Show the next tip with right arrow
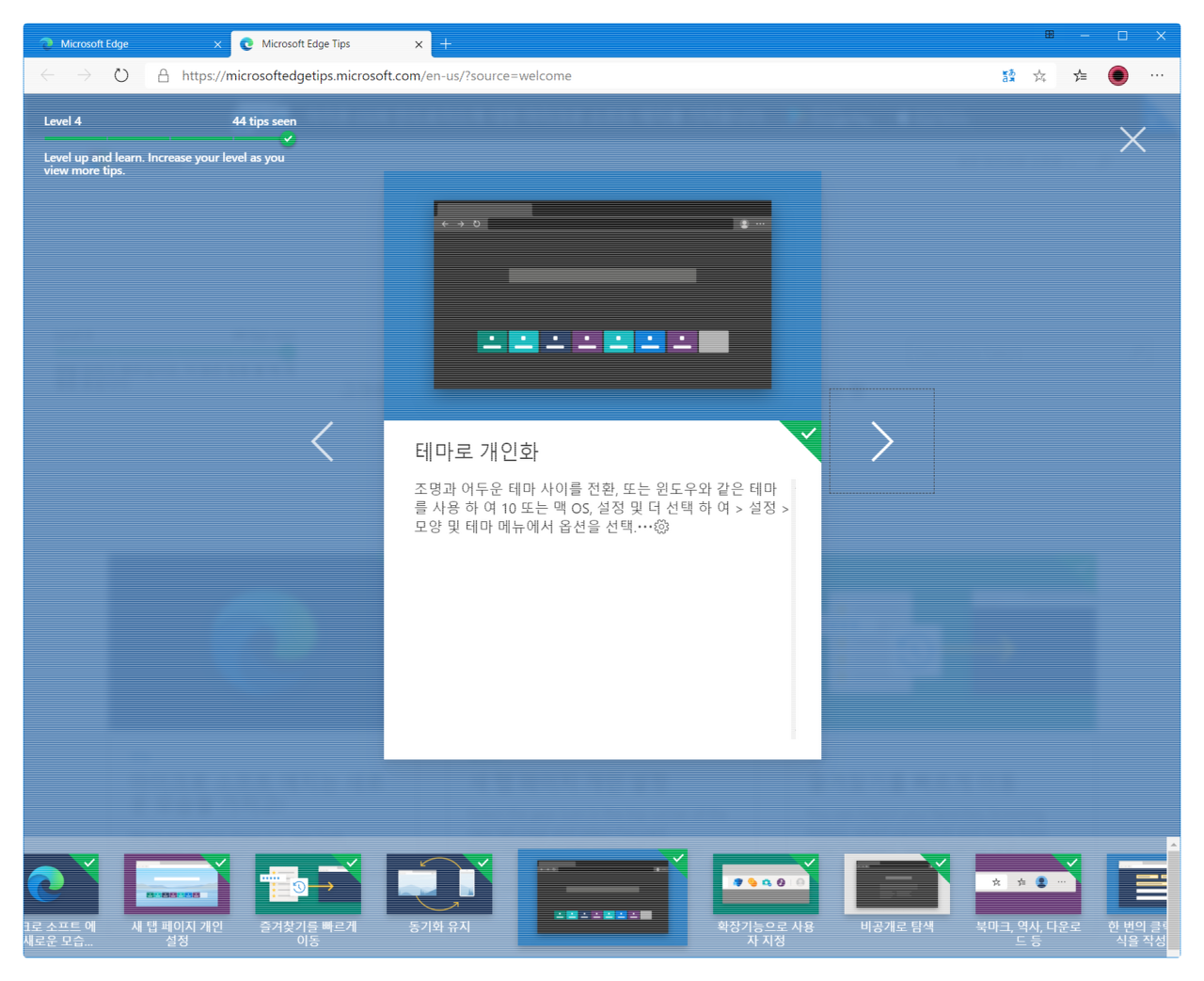Viewport: 1204px width, 981px height. pyautogui.click(x=881, y=441)
